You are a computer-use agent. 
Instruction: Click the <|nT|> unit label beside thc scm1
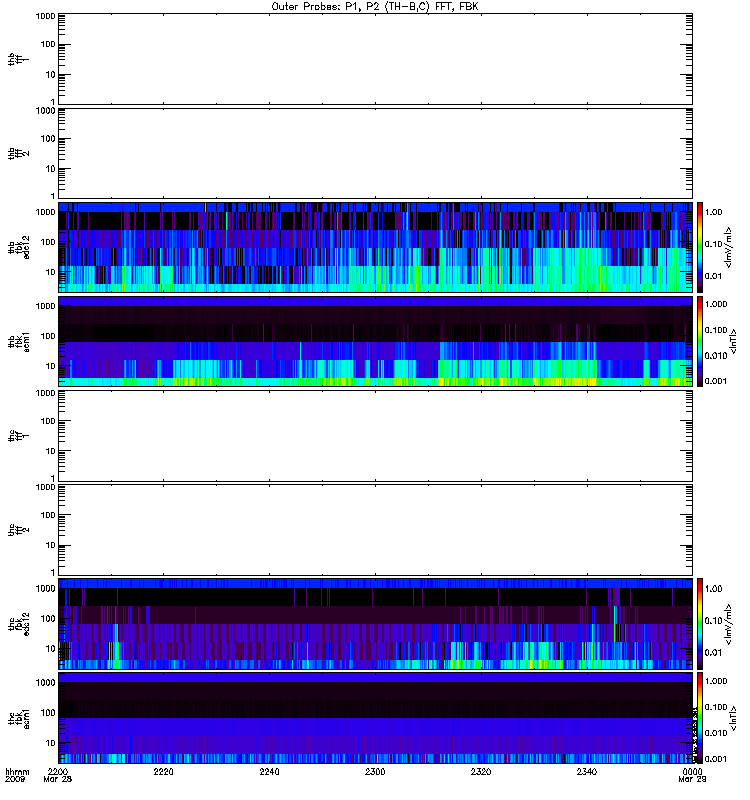pos(733,718)
